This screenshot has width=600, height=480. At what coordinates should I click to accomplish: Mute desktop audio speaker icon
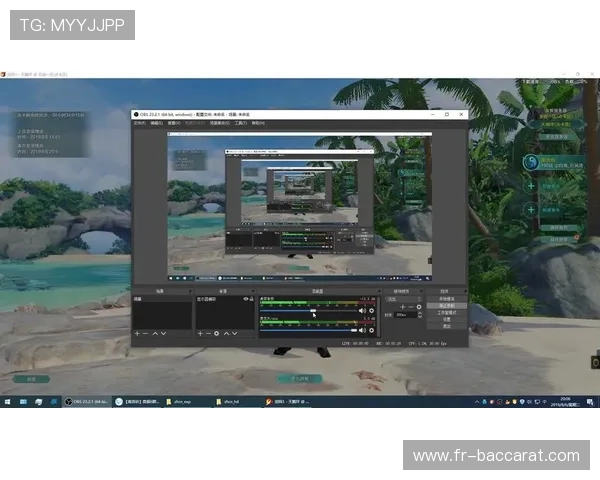362,311
